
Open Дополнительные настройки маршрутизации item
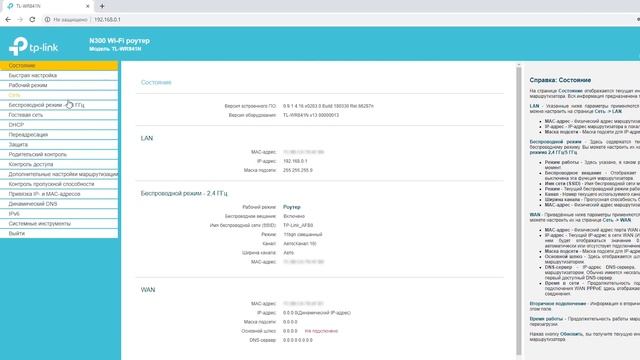click(x=59, y=174)
